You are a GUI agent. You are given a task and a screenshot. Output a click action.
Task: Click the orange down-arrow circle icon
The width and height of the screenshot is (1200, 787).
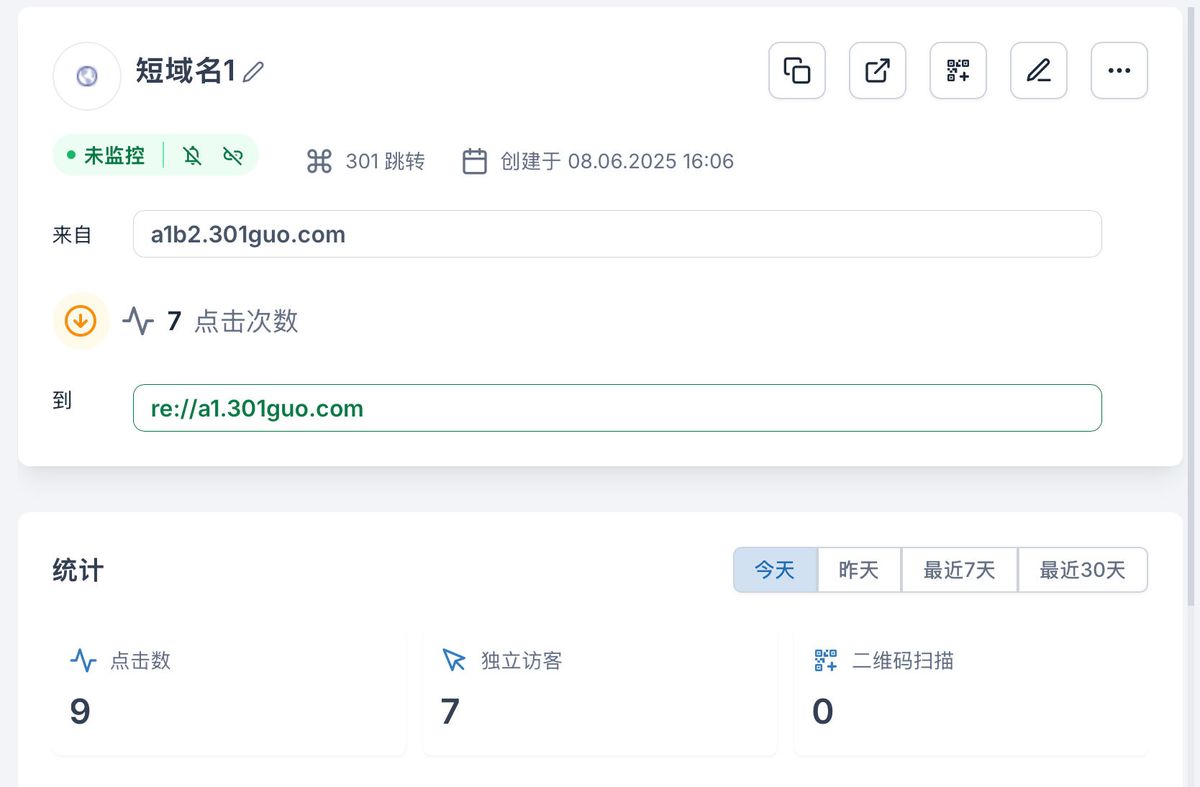(x=81, y=321)
